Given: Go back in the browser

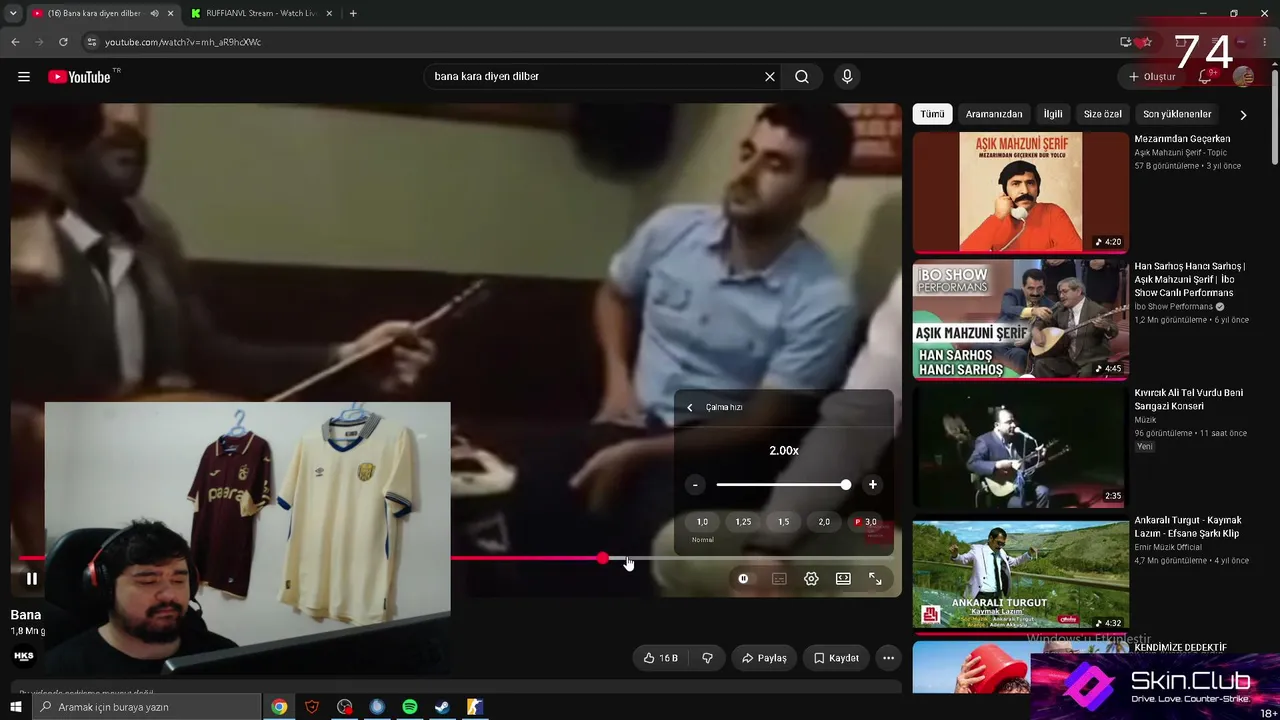Looking at the screenshot, I should 15,42.
